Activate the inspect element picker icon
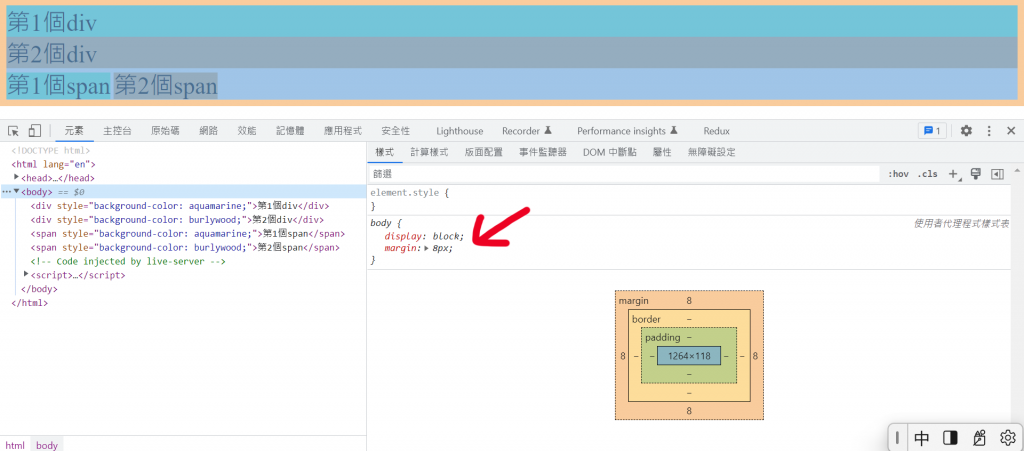 (x=13, y=131)
